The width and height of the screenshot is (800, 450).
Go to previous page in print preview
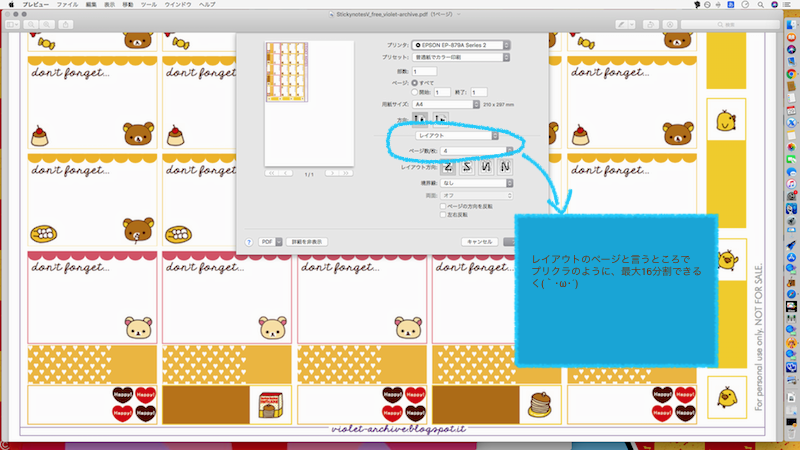(286, 173)
